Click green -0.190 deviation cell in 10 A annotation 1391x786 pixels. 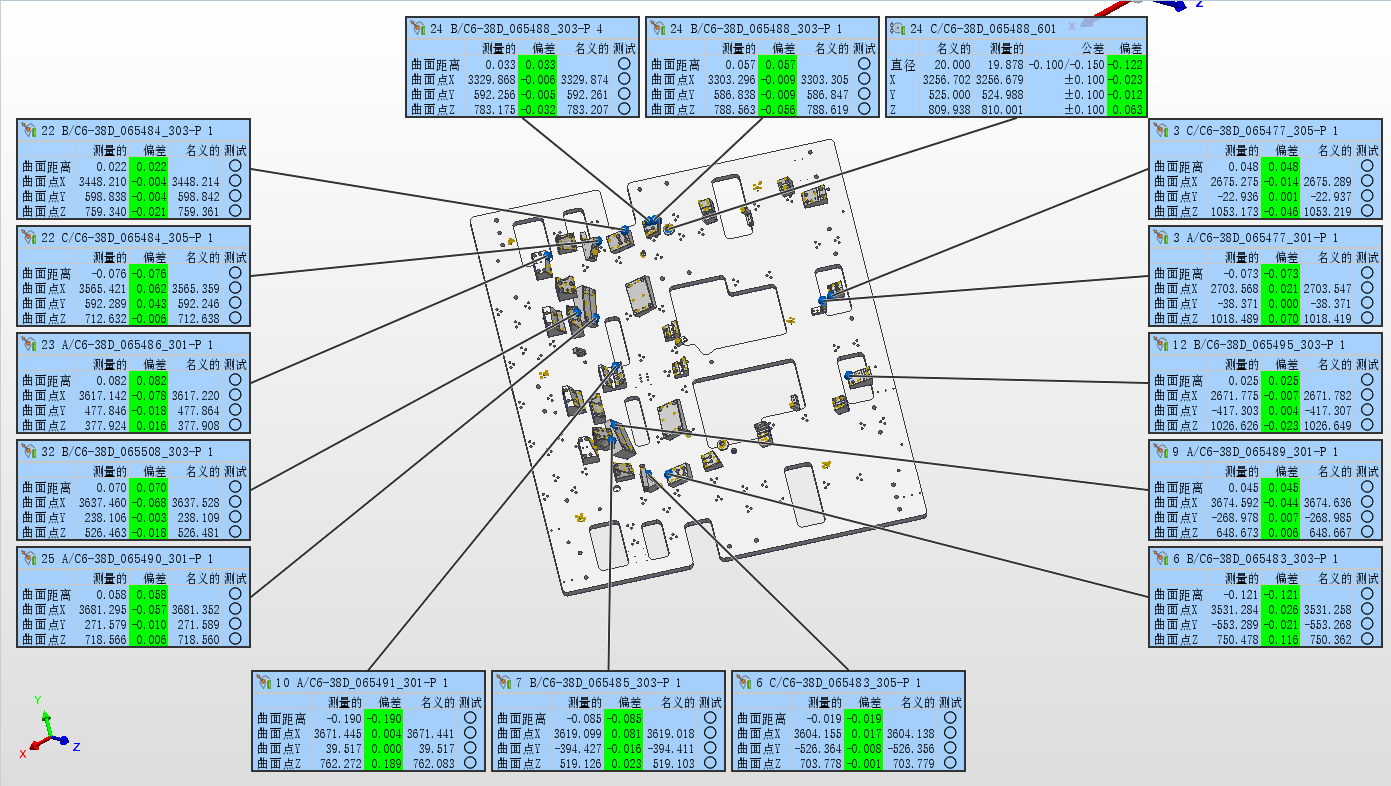click(382, 718)
